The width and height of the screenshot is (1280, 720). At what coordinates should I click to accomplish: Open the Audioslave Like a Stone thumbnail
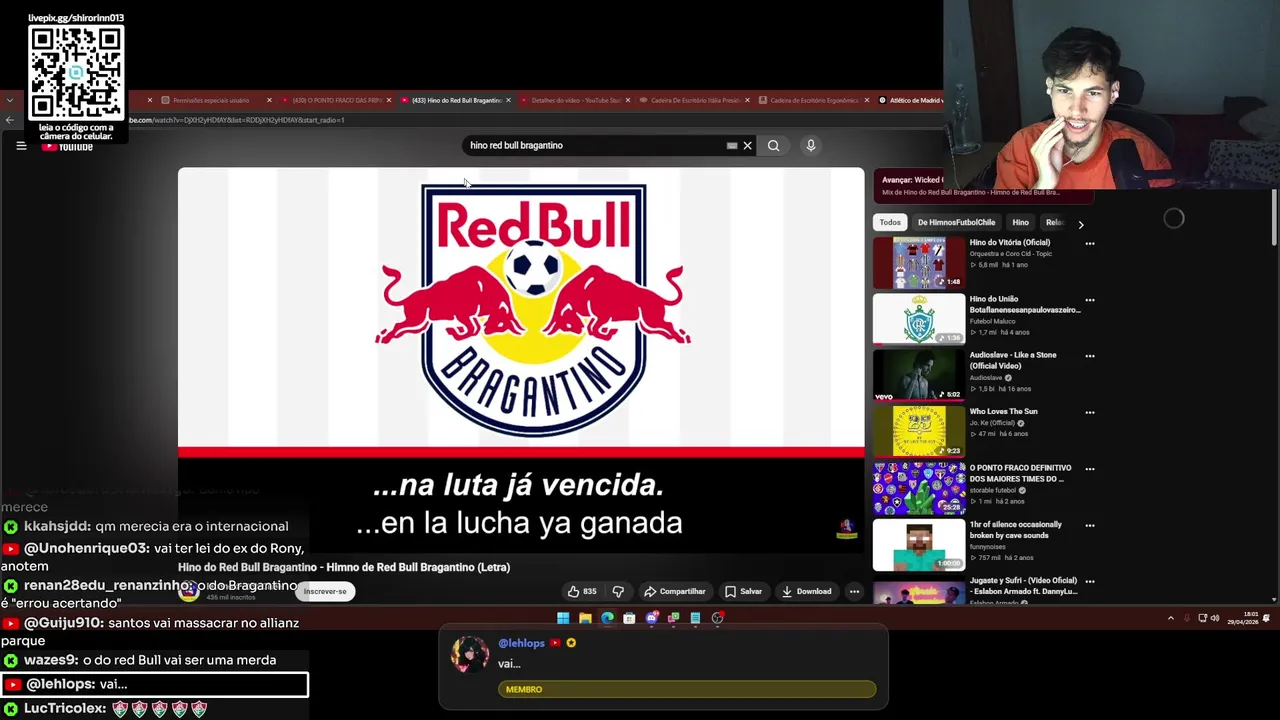(x=919, y=375)
